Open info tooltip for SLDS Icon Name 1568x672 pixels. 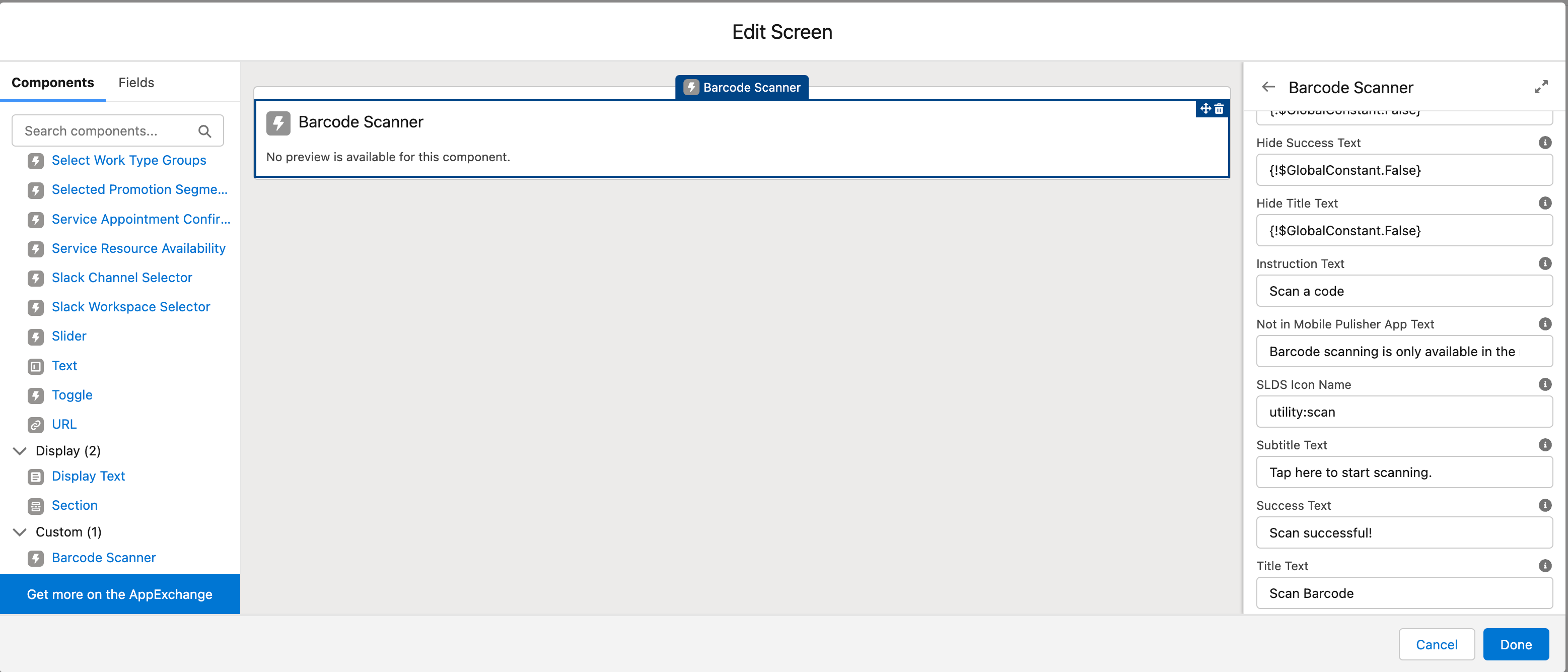1545,384
